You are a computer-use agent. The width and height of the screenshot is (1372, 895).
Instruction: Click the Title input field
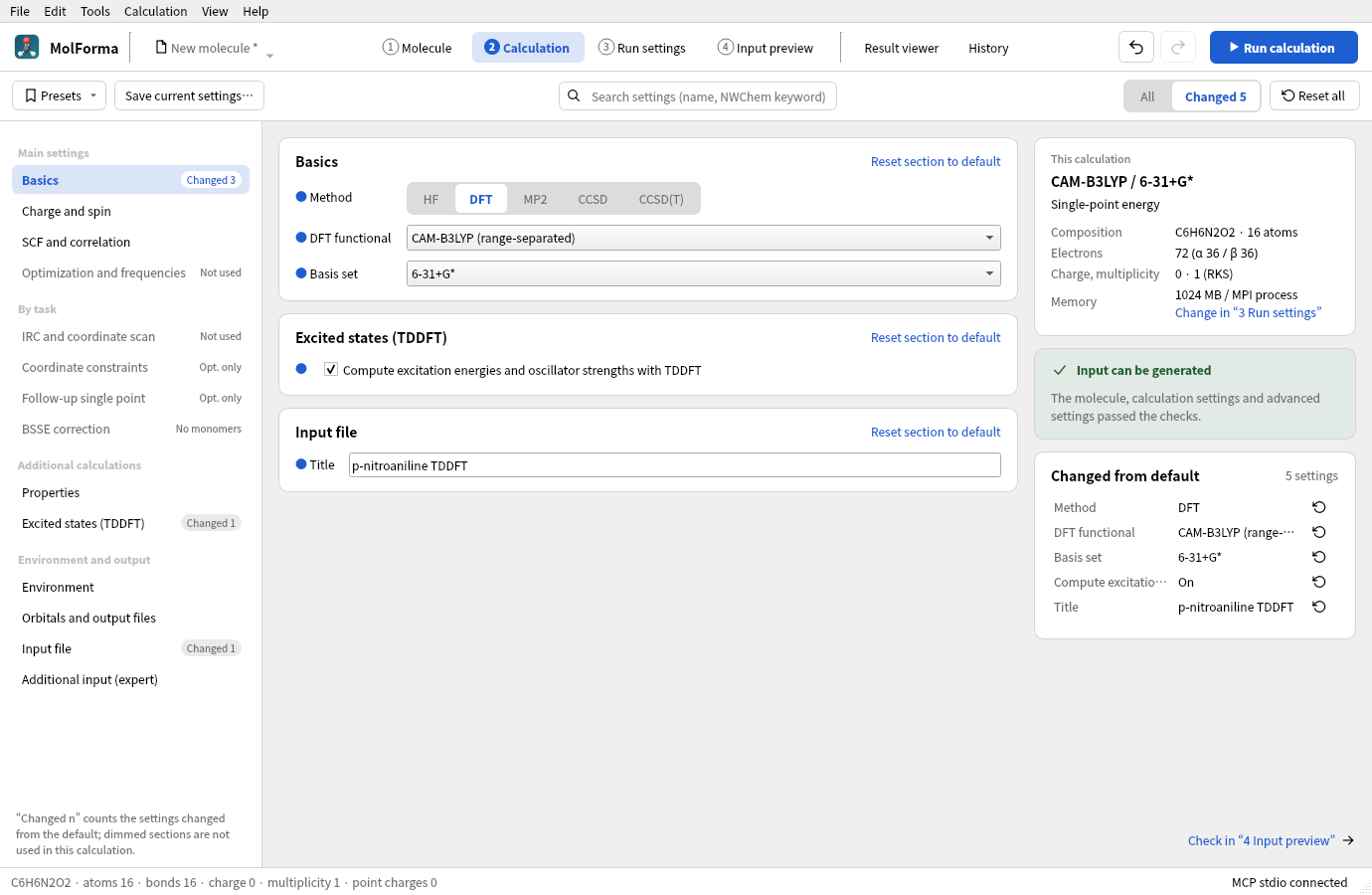674,465
